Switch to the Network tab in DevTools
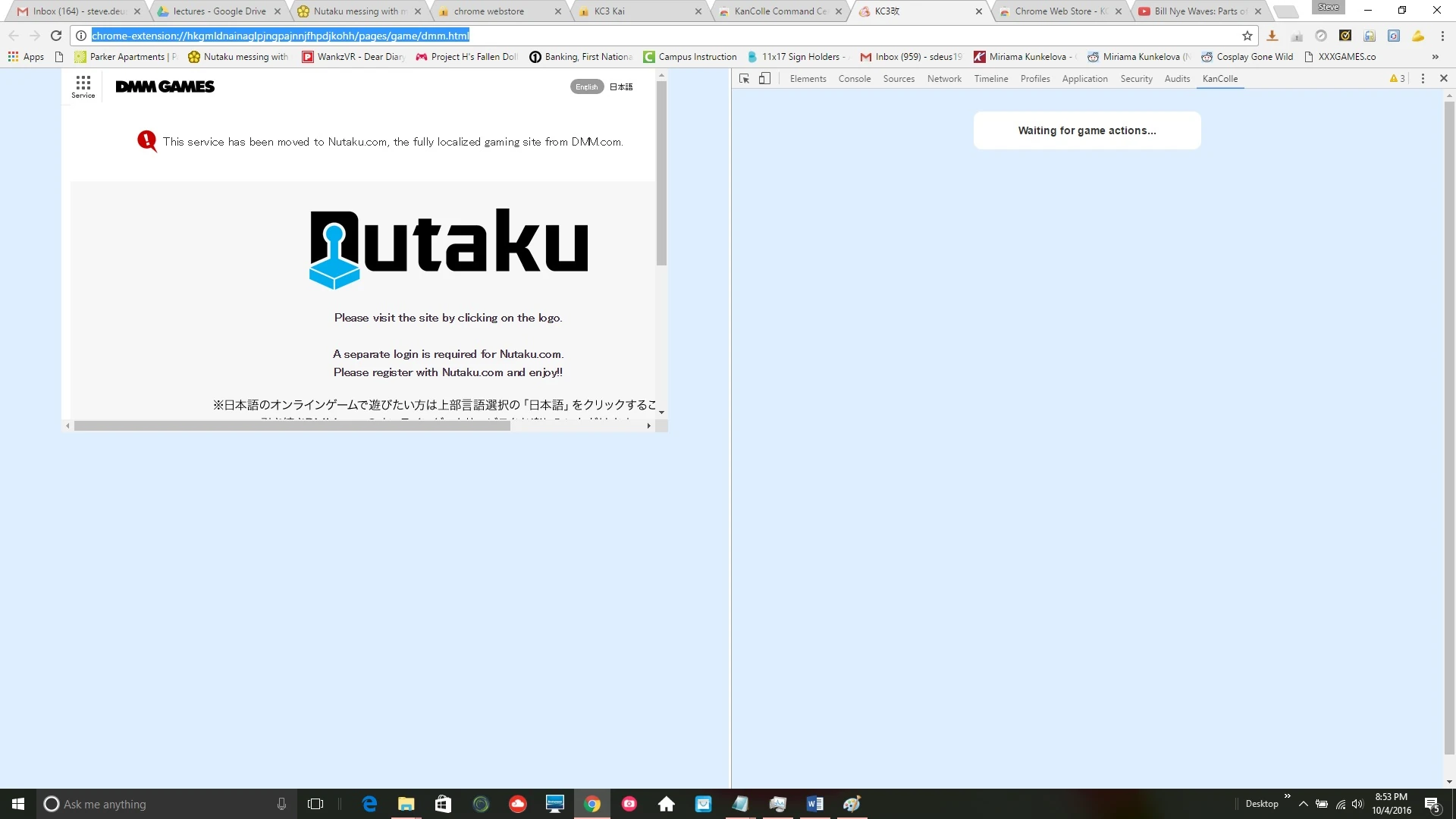The image size is (1456, 819). [943, 79]
